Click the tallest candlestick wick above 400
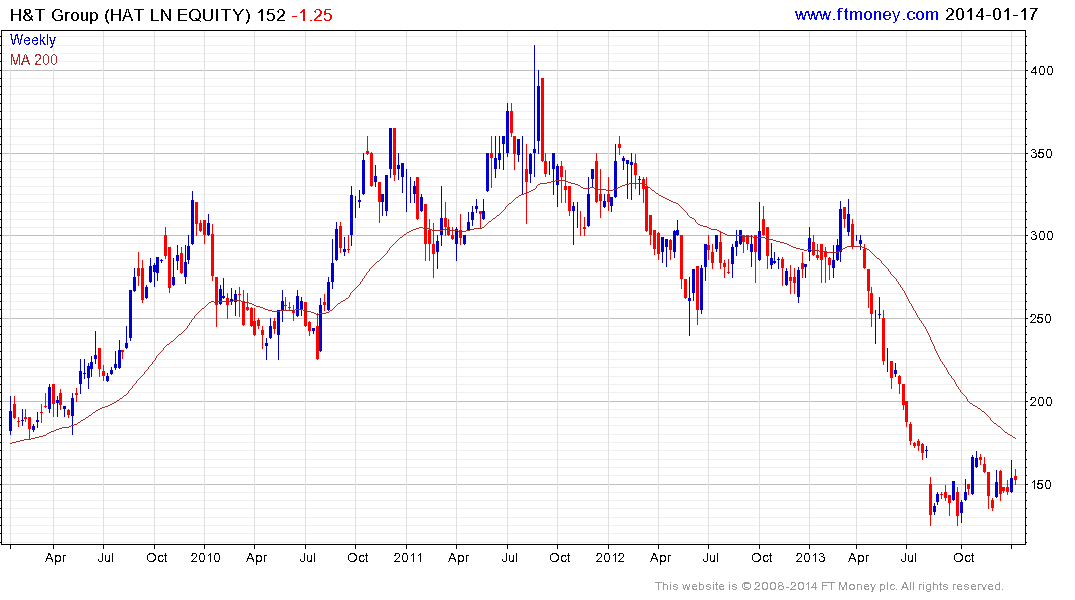 coord(534,62)
